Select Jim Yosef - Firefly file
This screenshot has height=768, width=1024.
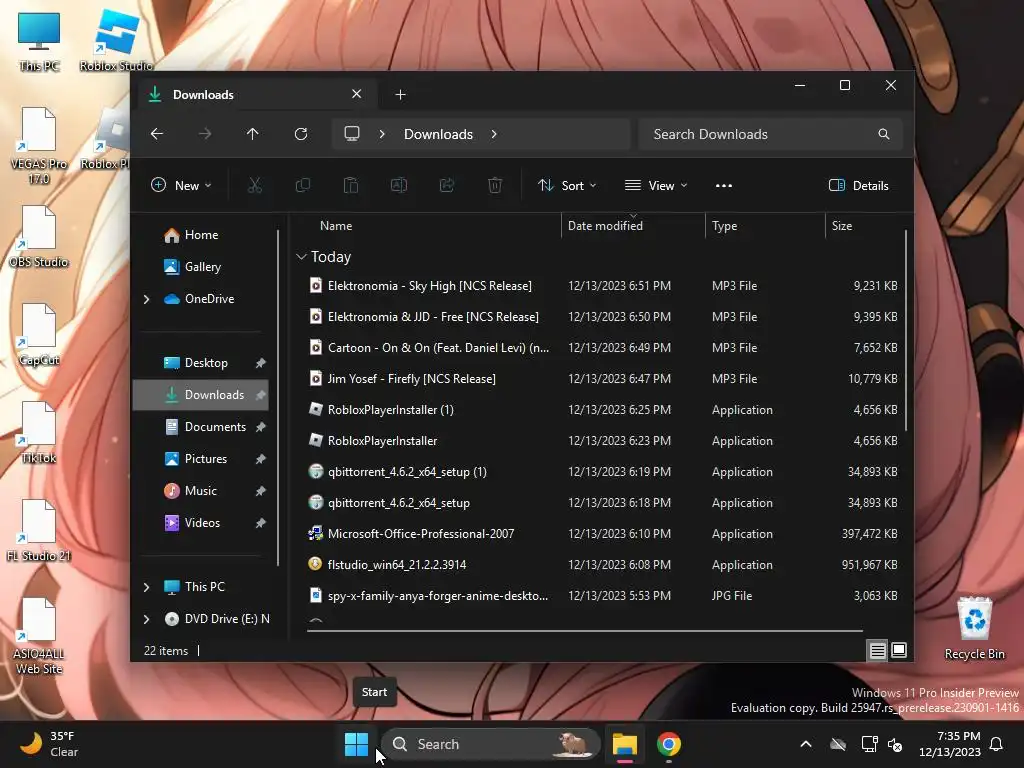click(x=602, y=379)
